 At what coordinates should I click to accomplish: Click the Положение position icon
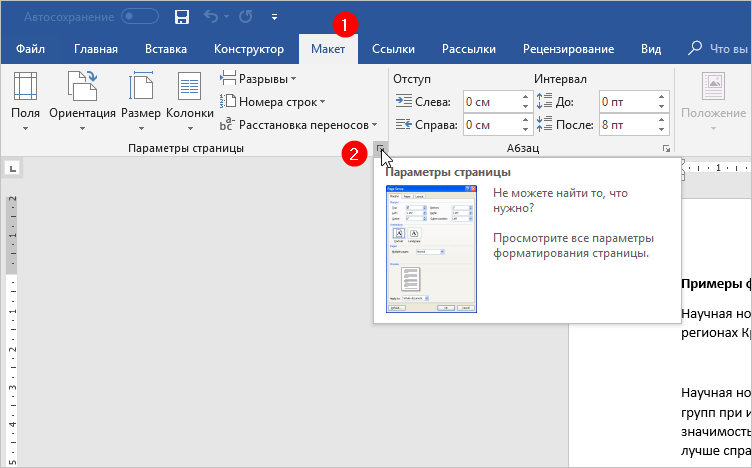click(x=713, y=100)
